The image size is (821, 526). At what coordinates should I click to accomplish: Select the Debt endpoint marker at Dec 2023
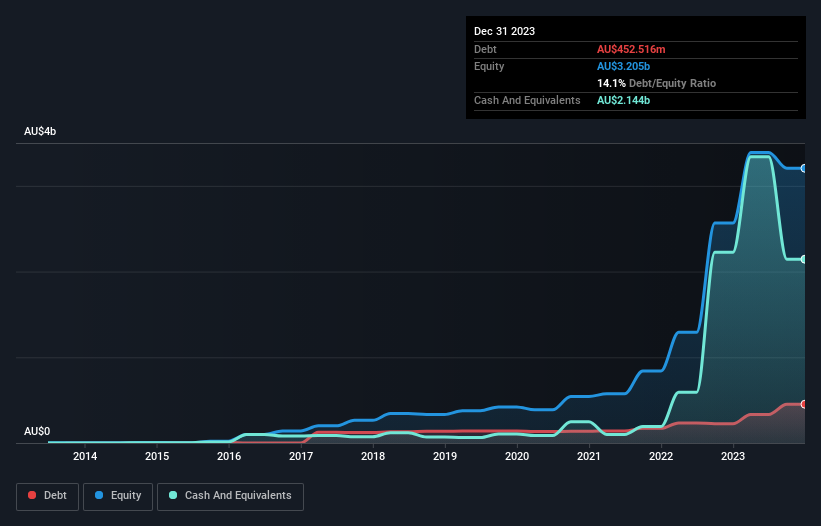tap(804, 404)
